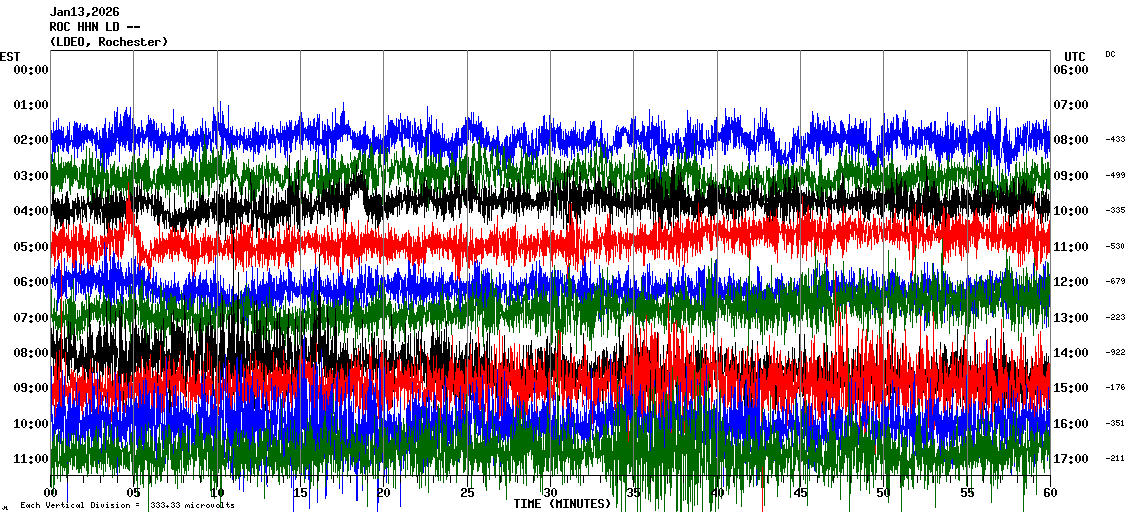Image resolution: width=1130 pixels, height=519 pixels.
Task: Click the TIME (MINUTES) axis title
Action: click(562, 504)
